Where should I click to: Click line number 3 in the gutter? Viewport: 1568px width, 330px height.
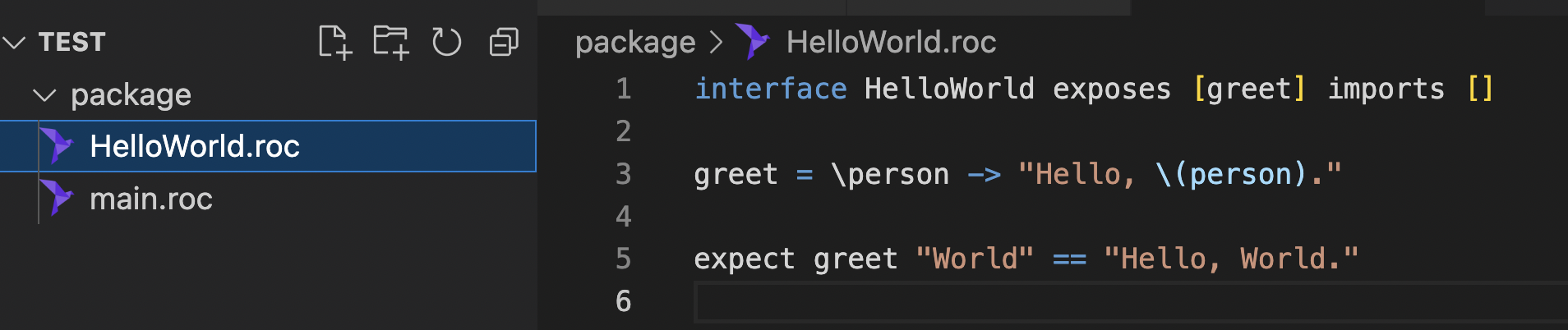point(624,174)
